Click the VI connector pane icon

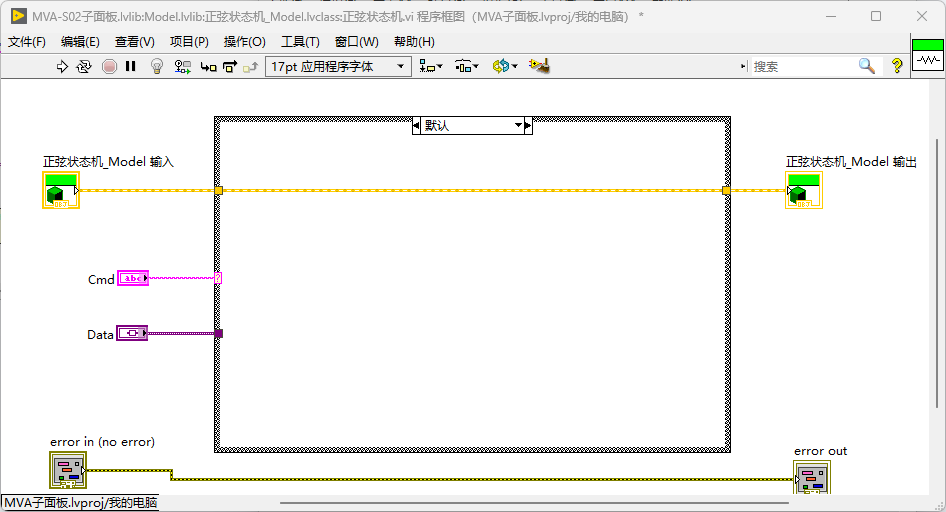point(928,55)
